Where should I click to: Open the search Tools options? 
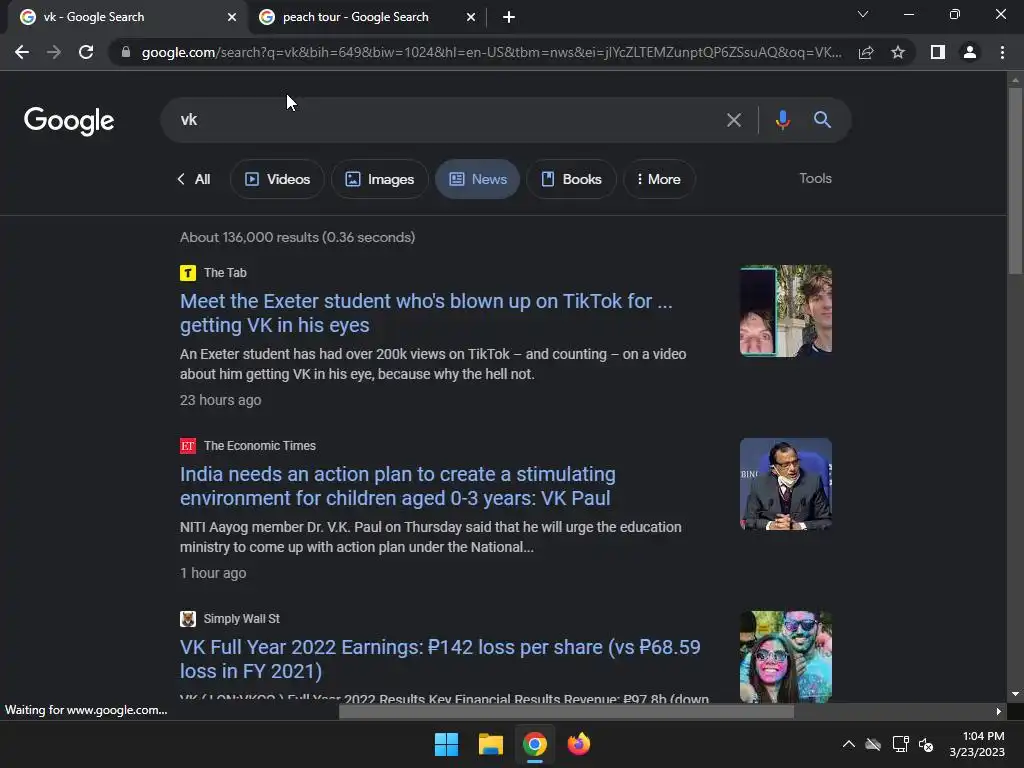(x=815, y=178)
